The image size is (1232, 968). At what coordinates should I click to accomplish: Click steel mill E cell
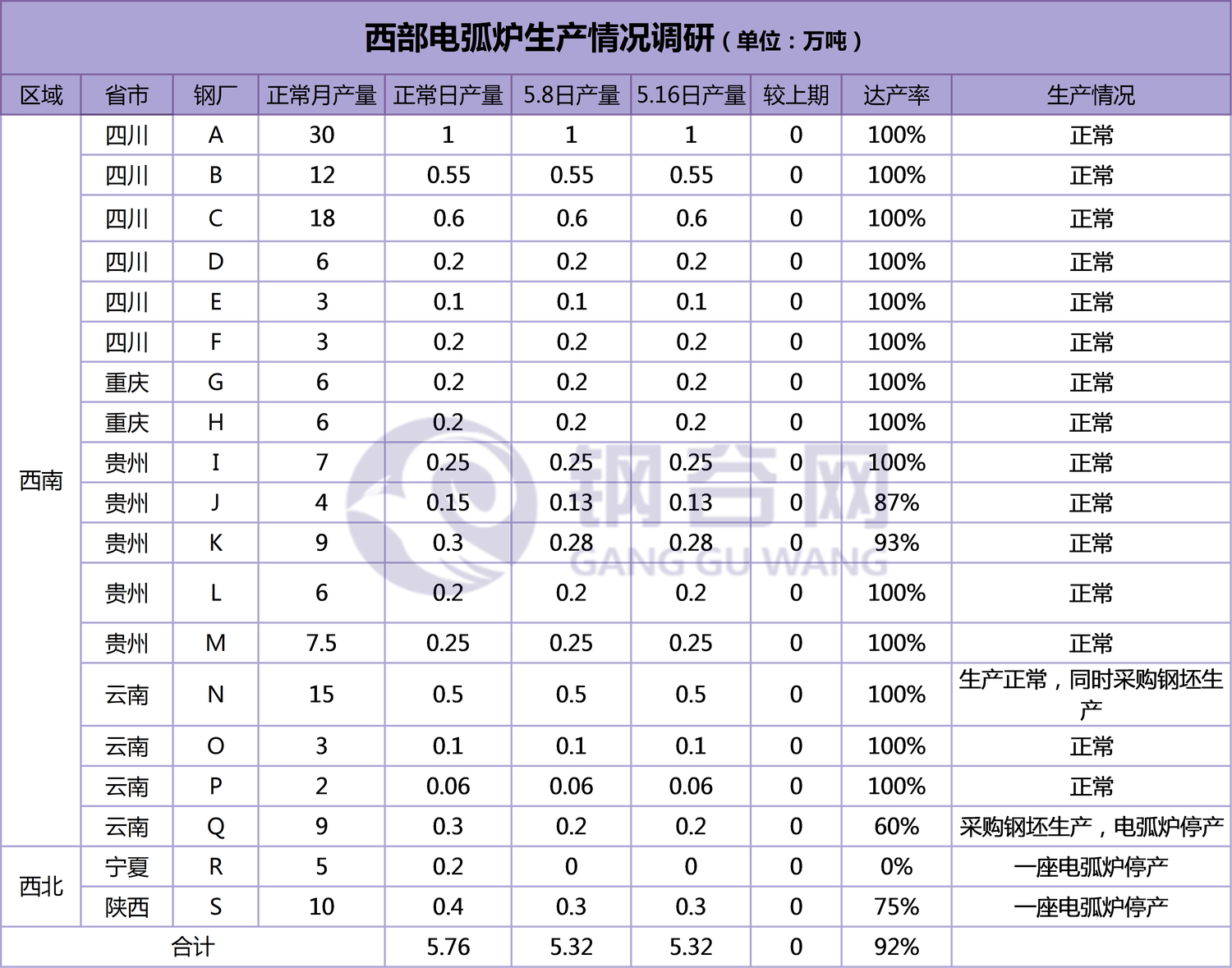point(215,302)
